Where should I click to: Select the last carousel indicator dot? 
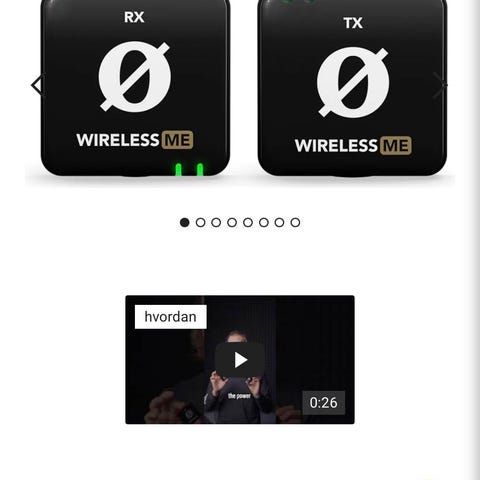(x=295, y=222)
